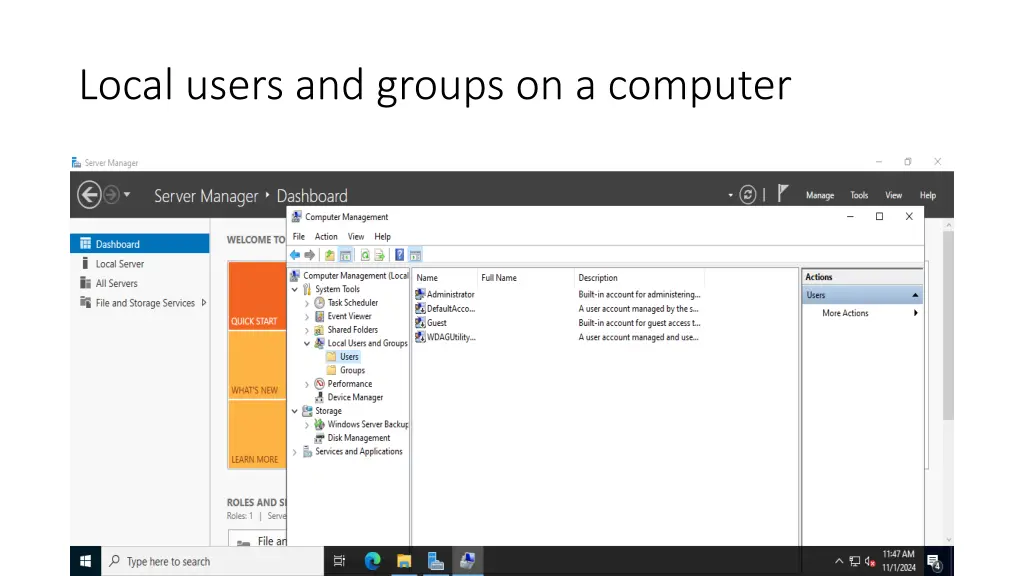The width and height of the screenshot is (1024, 576).
Task: Open the File menu in Computer Management
Action: click(298, 236)
